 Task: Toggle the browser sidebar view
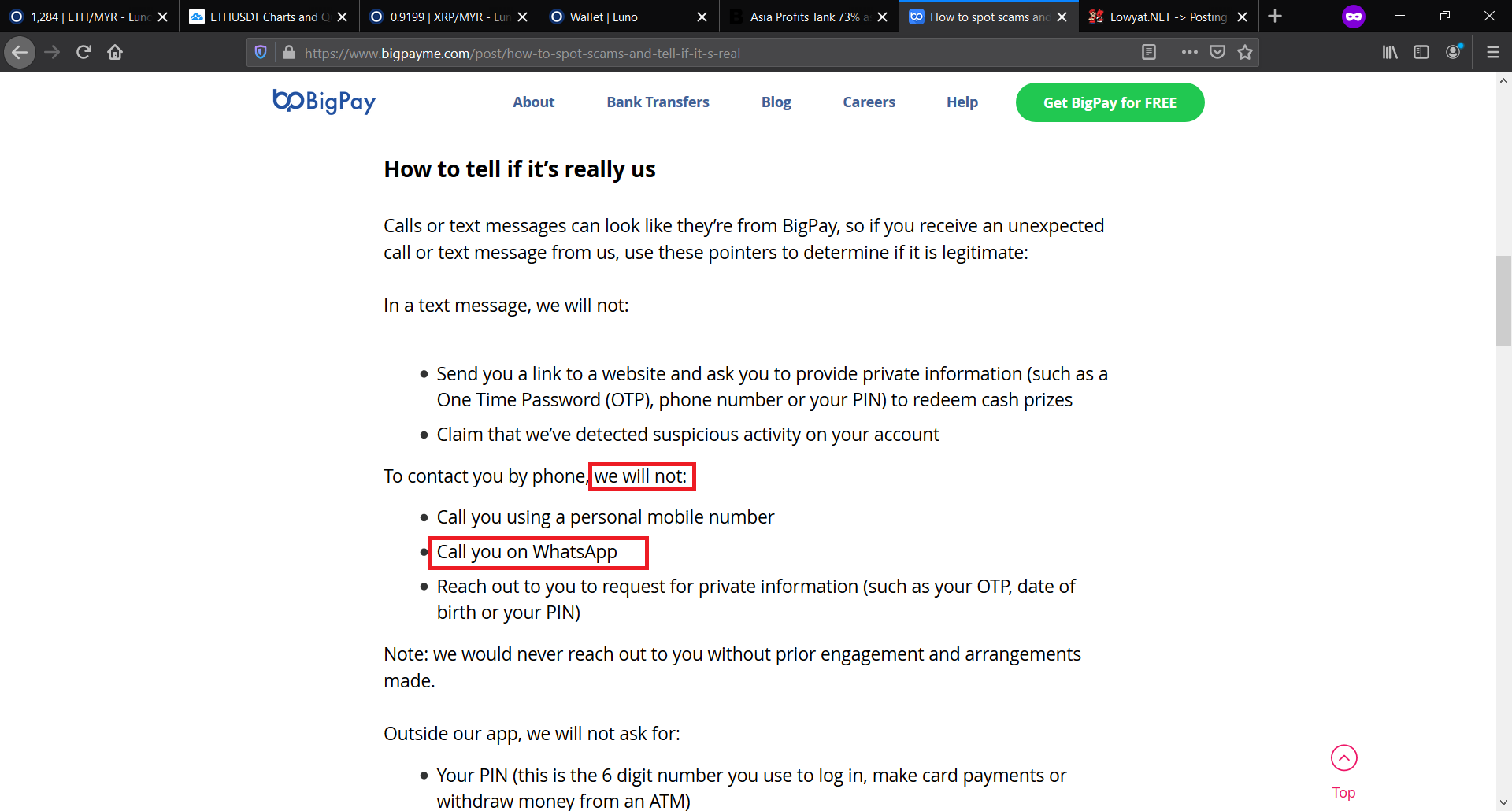tap(1421, 53)
